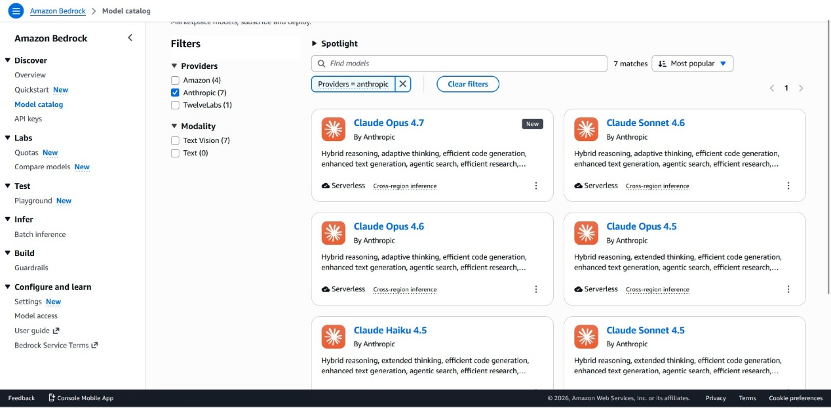This screenshot has height=408, width=831.
Task: Check the Text Vision (7) modality checkbox
Action: click(x=175, y=140)
